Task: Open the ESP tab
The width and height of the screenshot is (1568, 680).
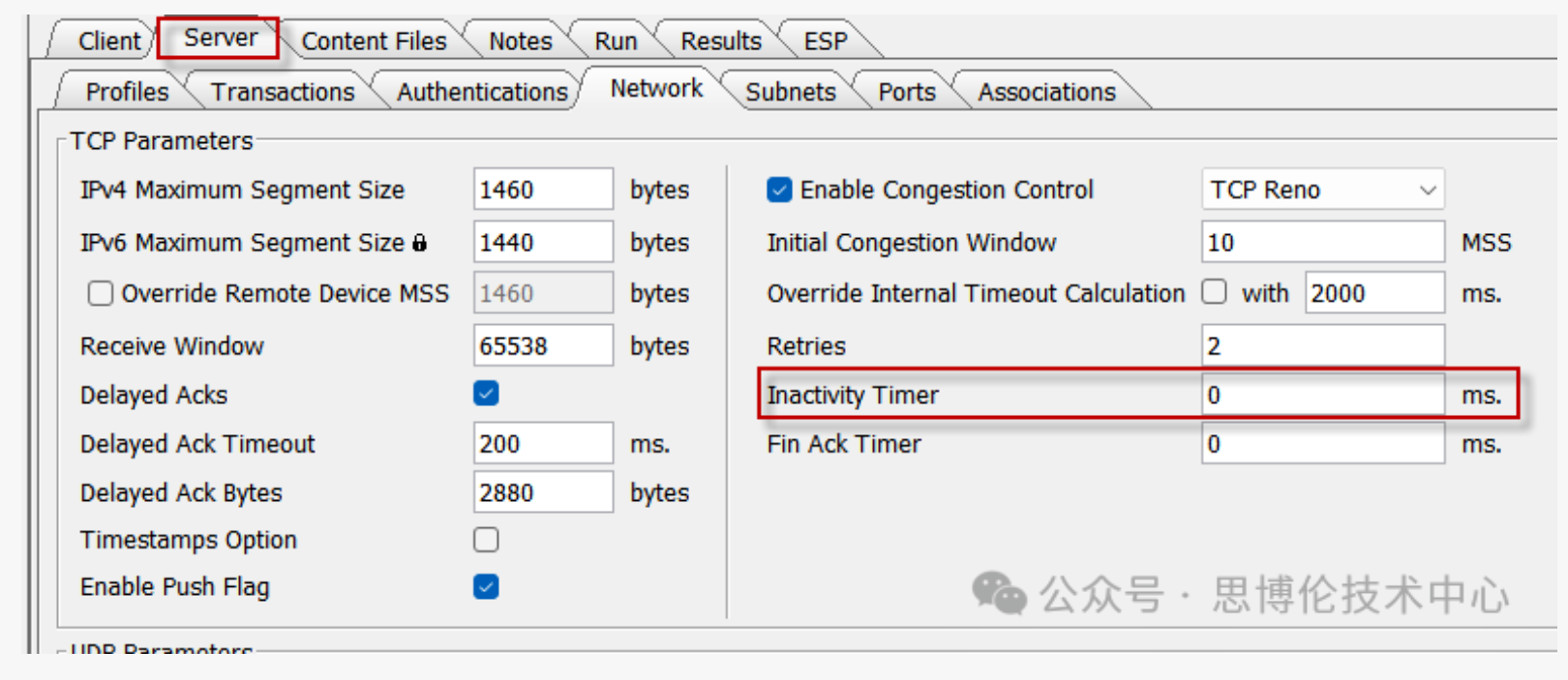Action: [x=825, y=41]
